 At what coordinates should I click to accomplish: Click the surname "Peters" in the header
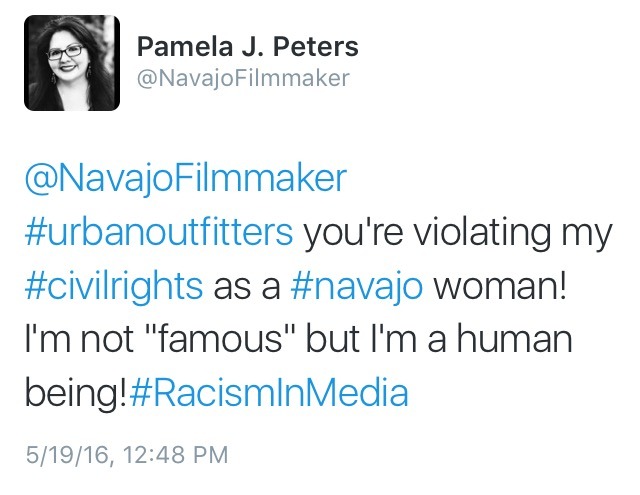316,46
